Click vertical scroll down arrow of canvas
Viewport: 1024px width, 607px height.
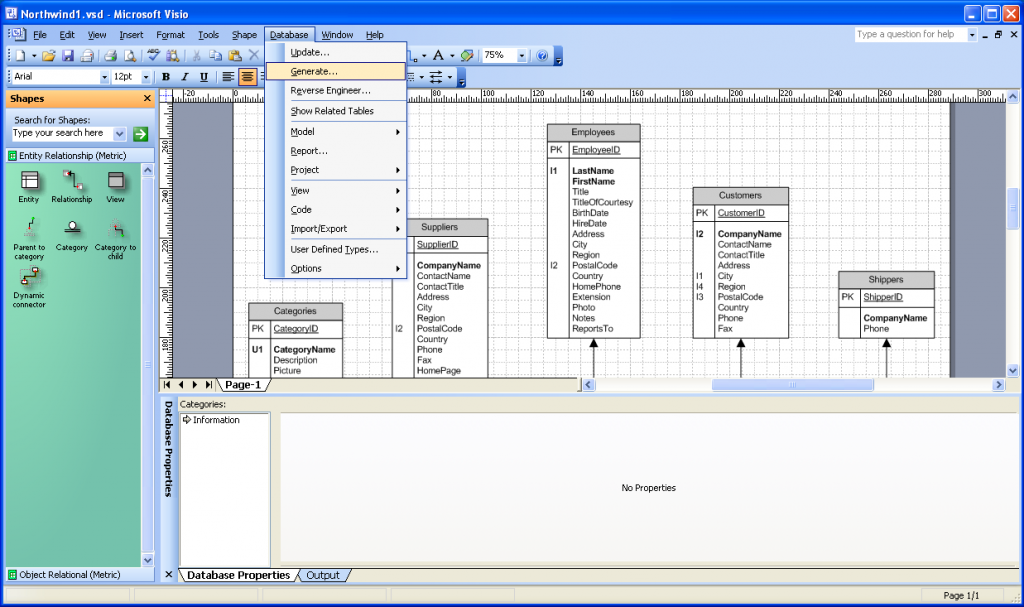[x=1012, y=370]
